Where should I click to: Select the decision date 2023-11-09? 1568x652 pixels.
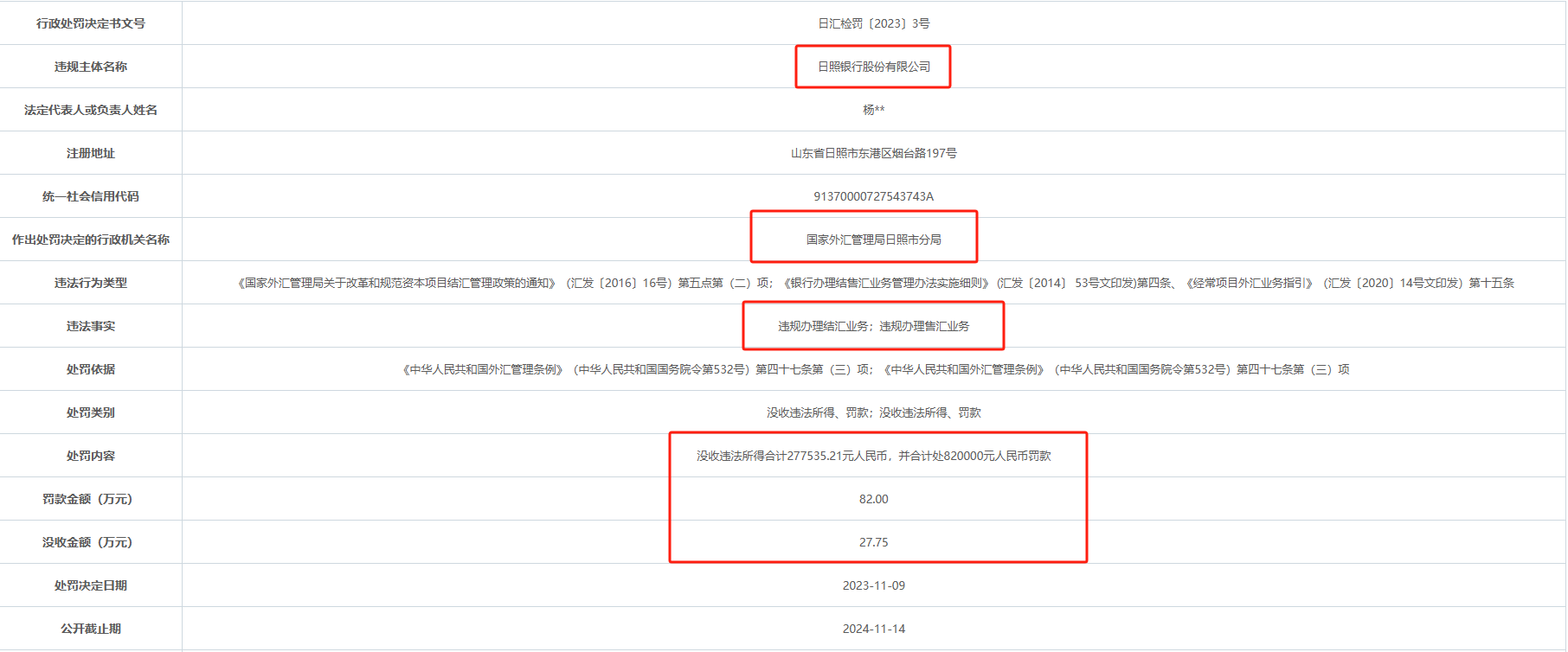(873, 585)
